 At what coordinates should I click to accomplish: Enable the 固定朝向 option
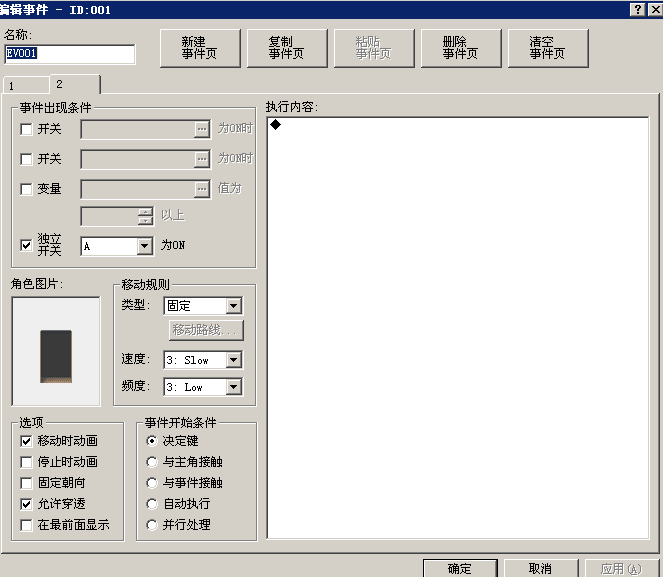coord(26,483)
